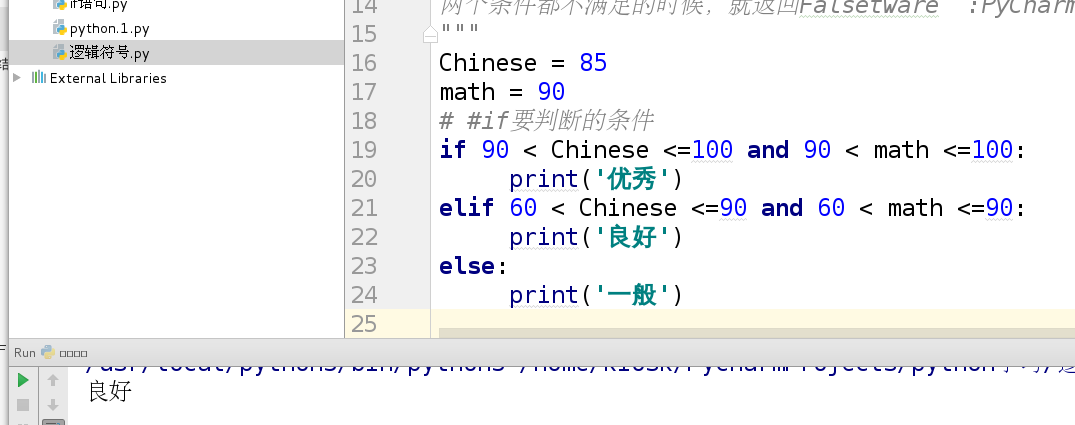Stop the running process with the square button
This screenshot has width=1075, height=425.
click(23, 404)
